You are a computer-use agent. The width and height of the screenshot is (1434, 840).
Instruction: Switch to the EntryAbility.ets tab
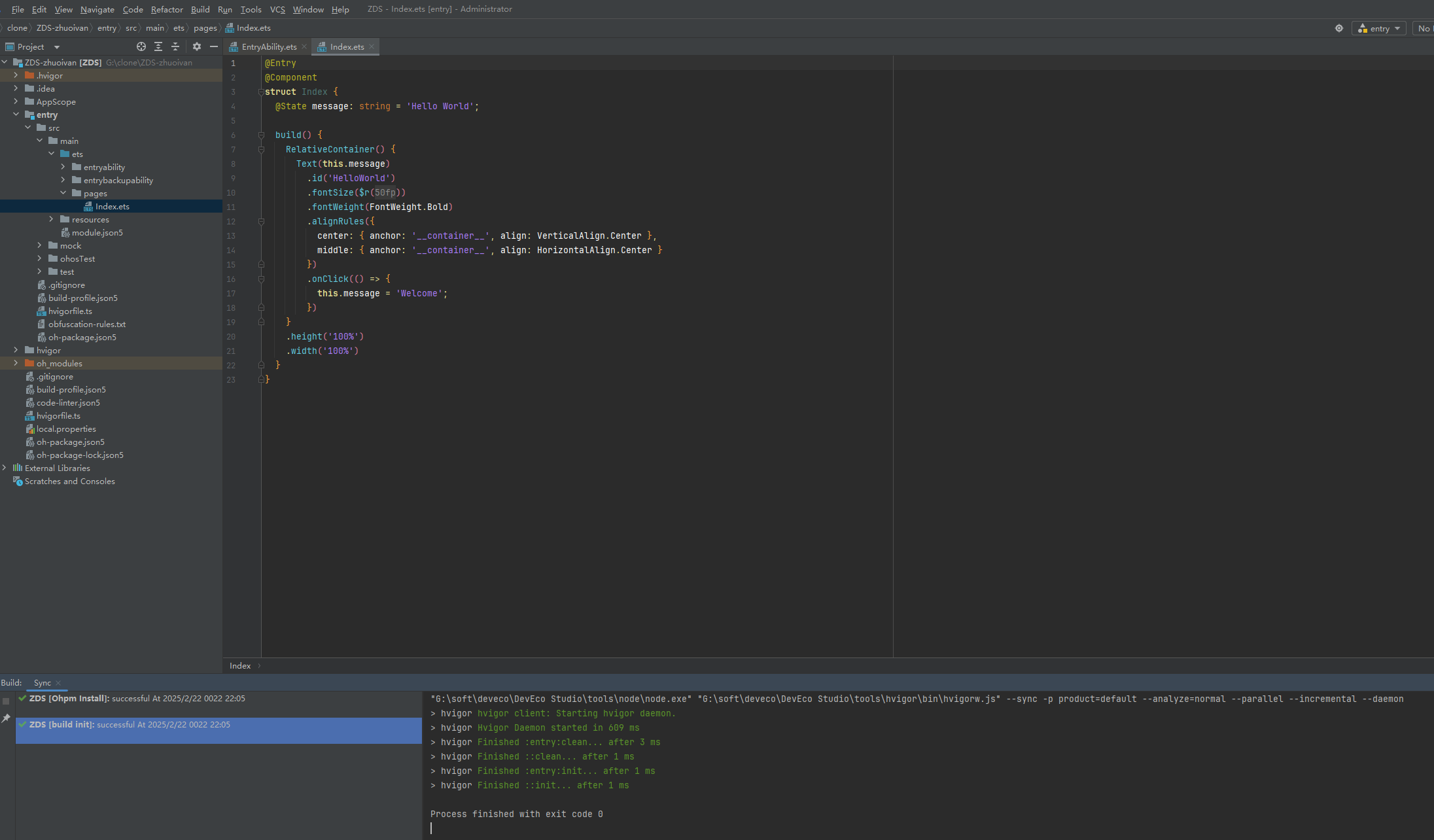click(269, 46)
